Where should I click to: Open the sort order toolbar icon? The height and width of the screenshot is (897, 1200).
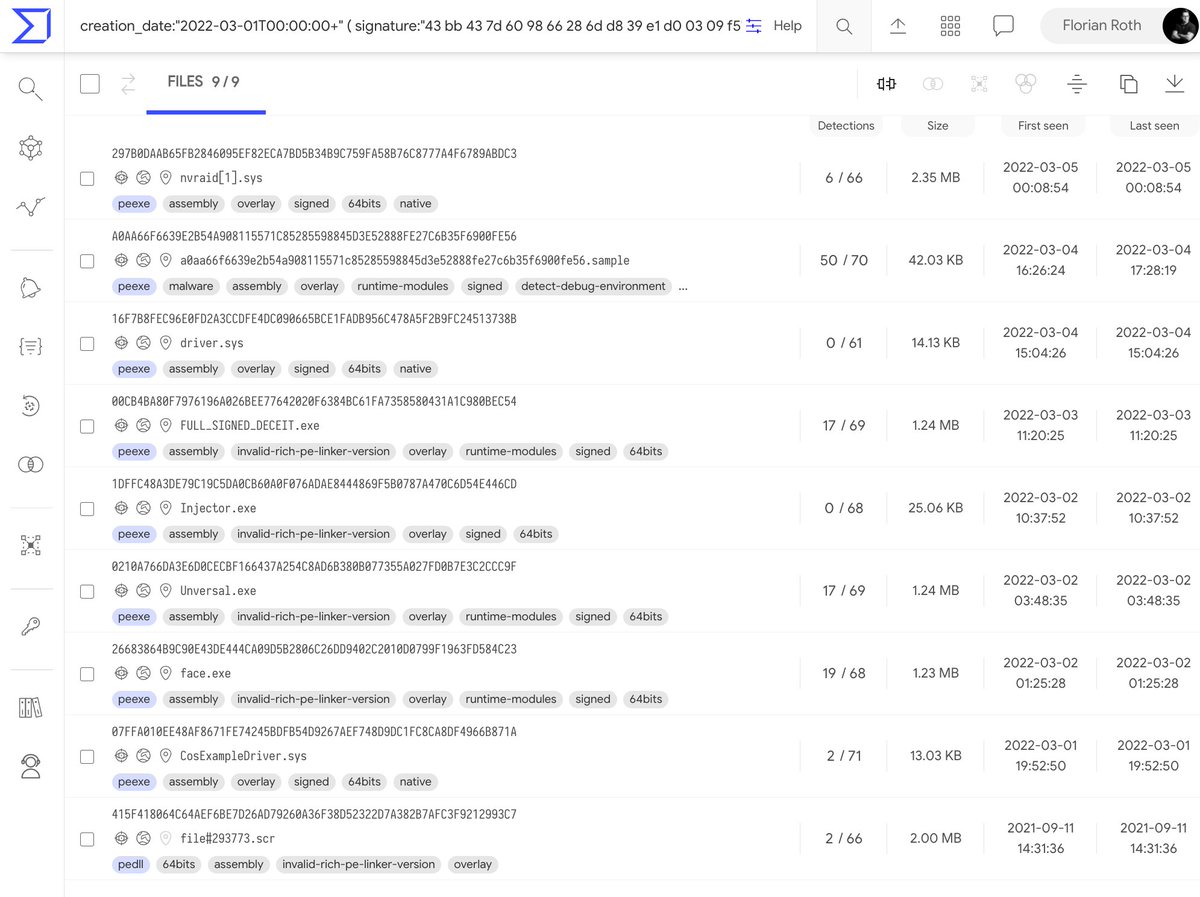pyautogui.click(x=1077, y=84)
